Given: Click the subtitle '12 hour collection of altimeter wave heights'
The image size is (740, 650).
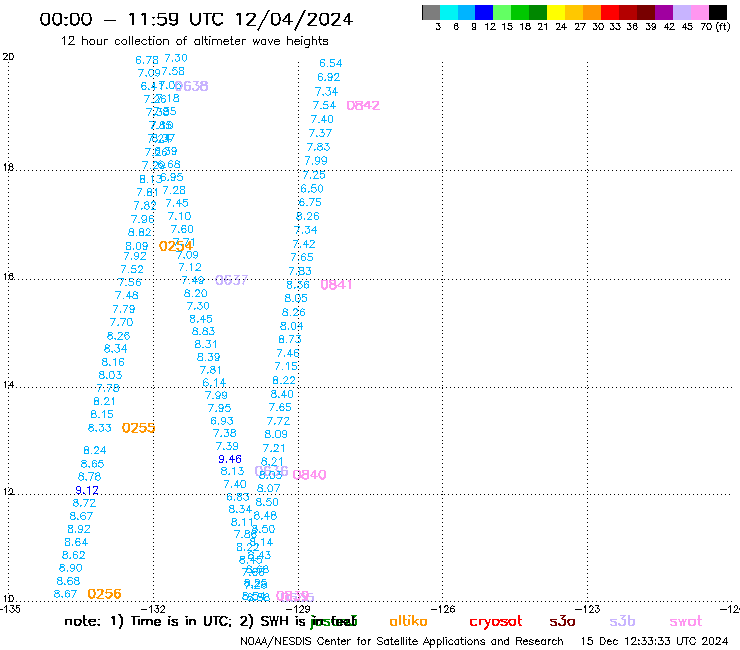Looking at the screenshot, I should point(194,41).
